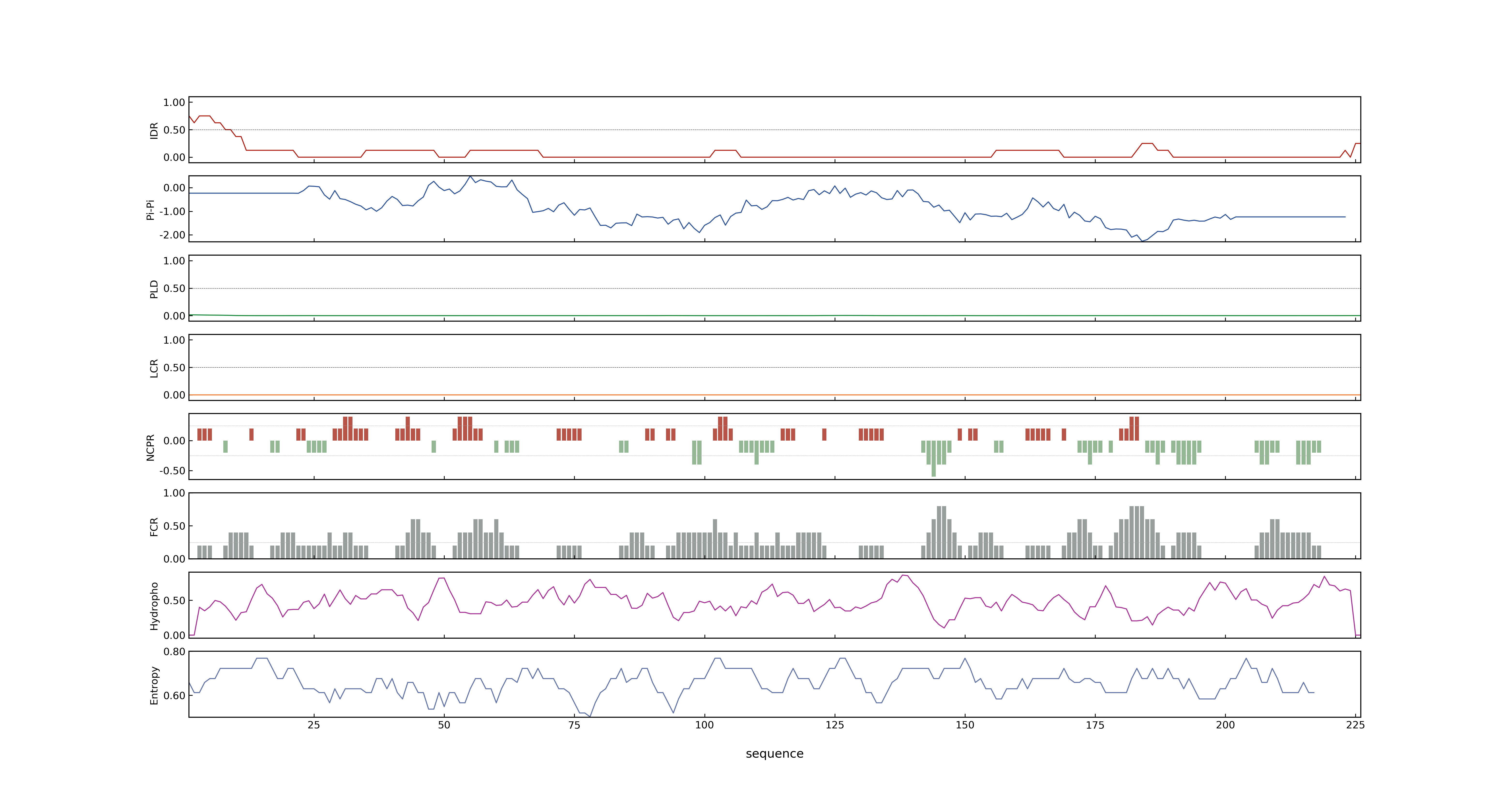This screenshot has width=1512, height=806.
Task: Select the x-axis tick label 125
Action: [835, 725]
